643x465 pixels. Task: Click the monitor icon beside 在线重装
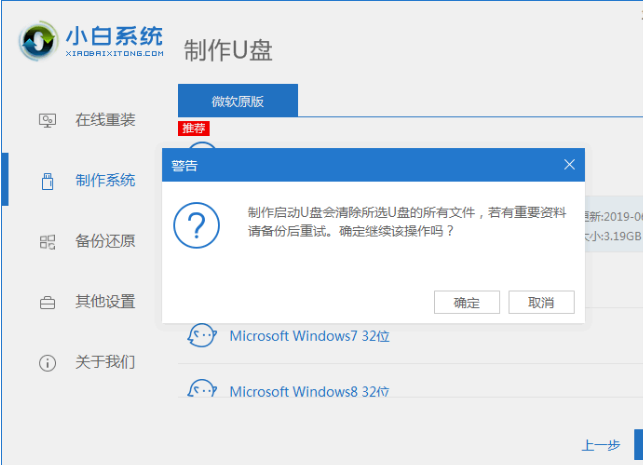[x=48, y=121]
